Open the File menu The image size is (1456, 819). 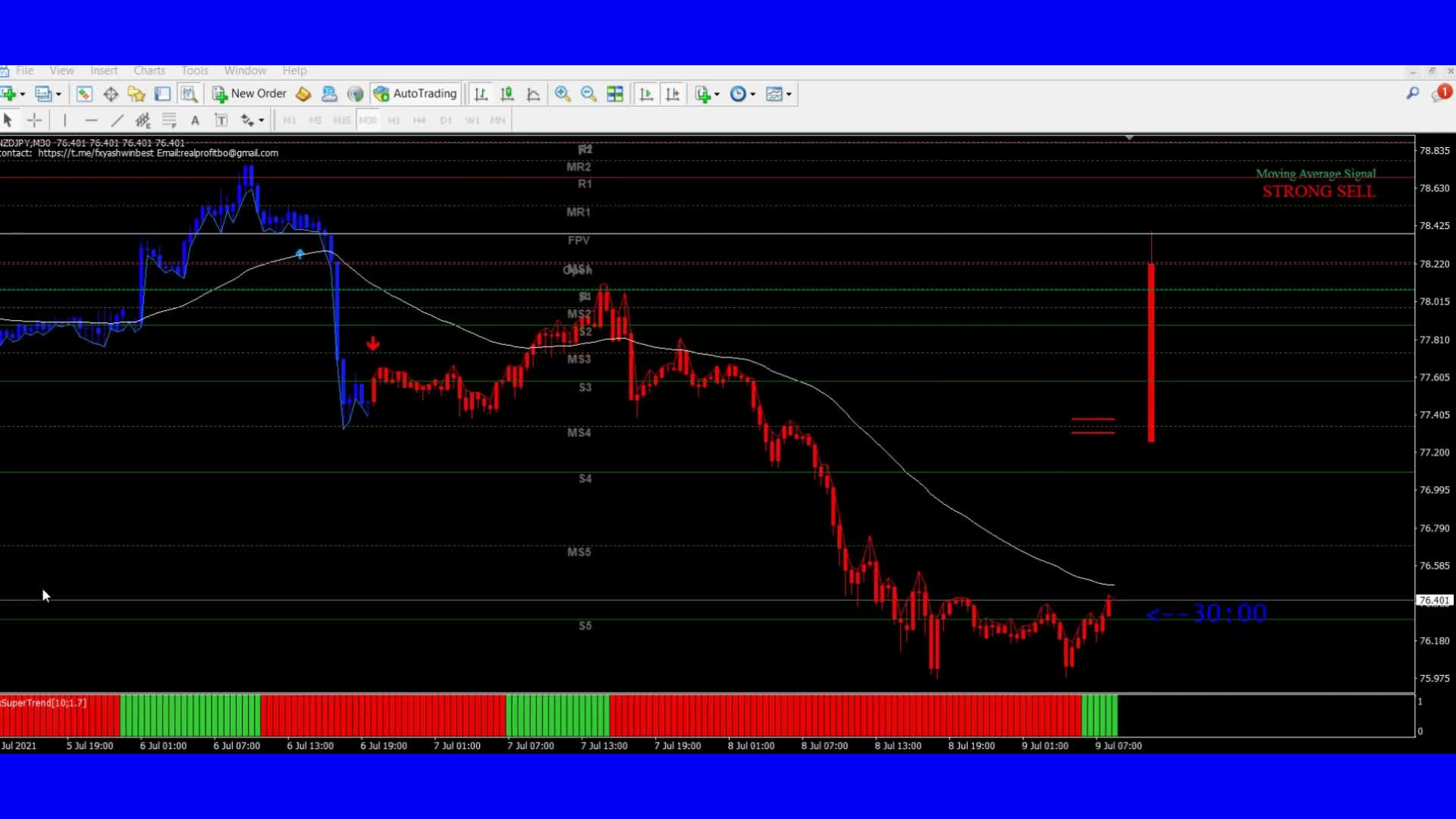[x=25, y=71]
